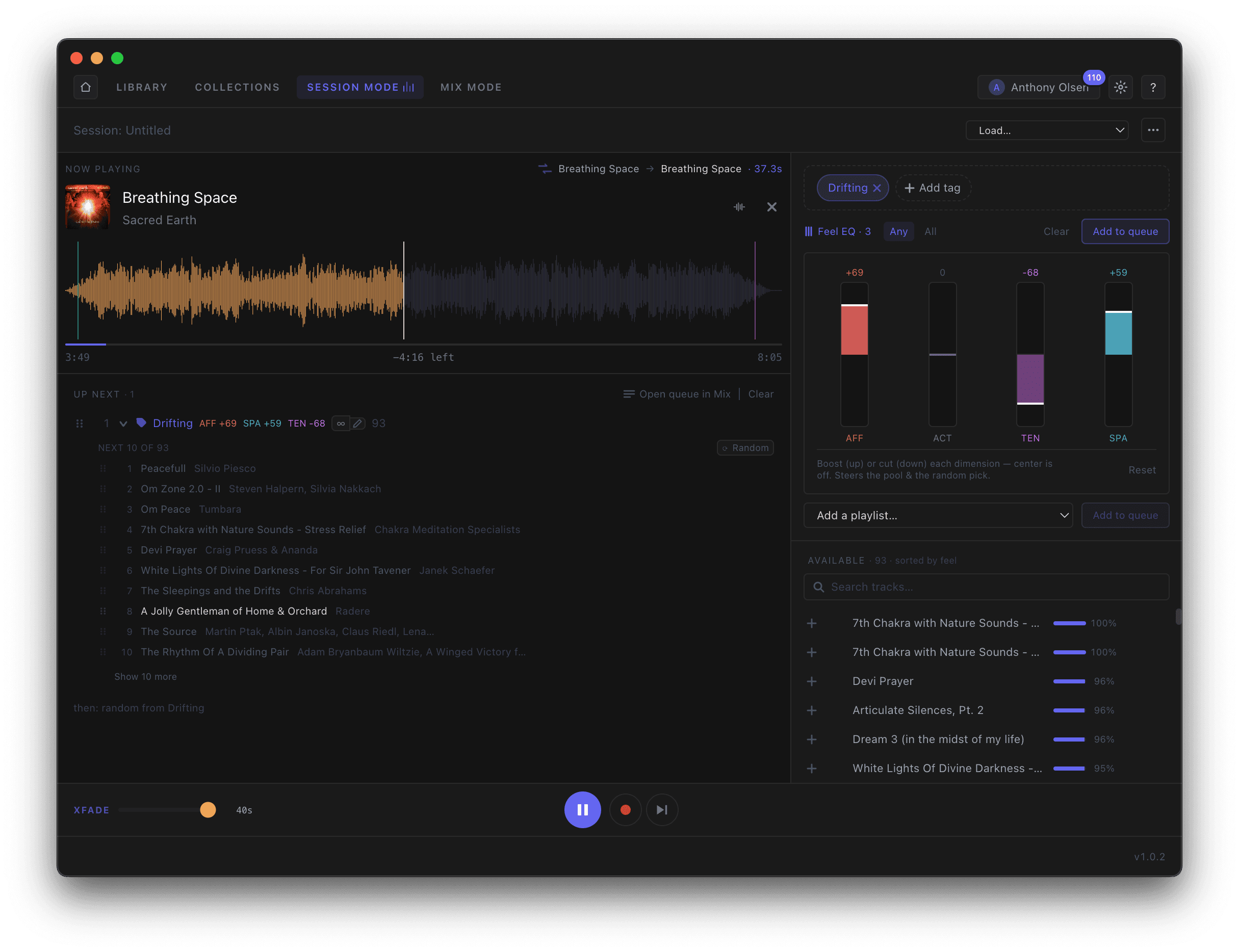Open the theme brightness toggle icon
Viewport: 1239px width, 952px height.
pyautogui.click(x=1120, y=87)
